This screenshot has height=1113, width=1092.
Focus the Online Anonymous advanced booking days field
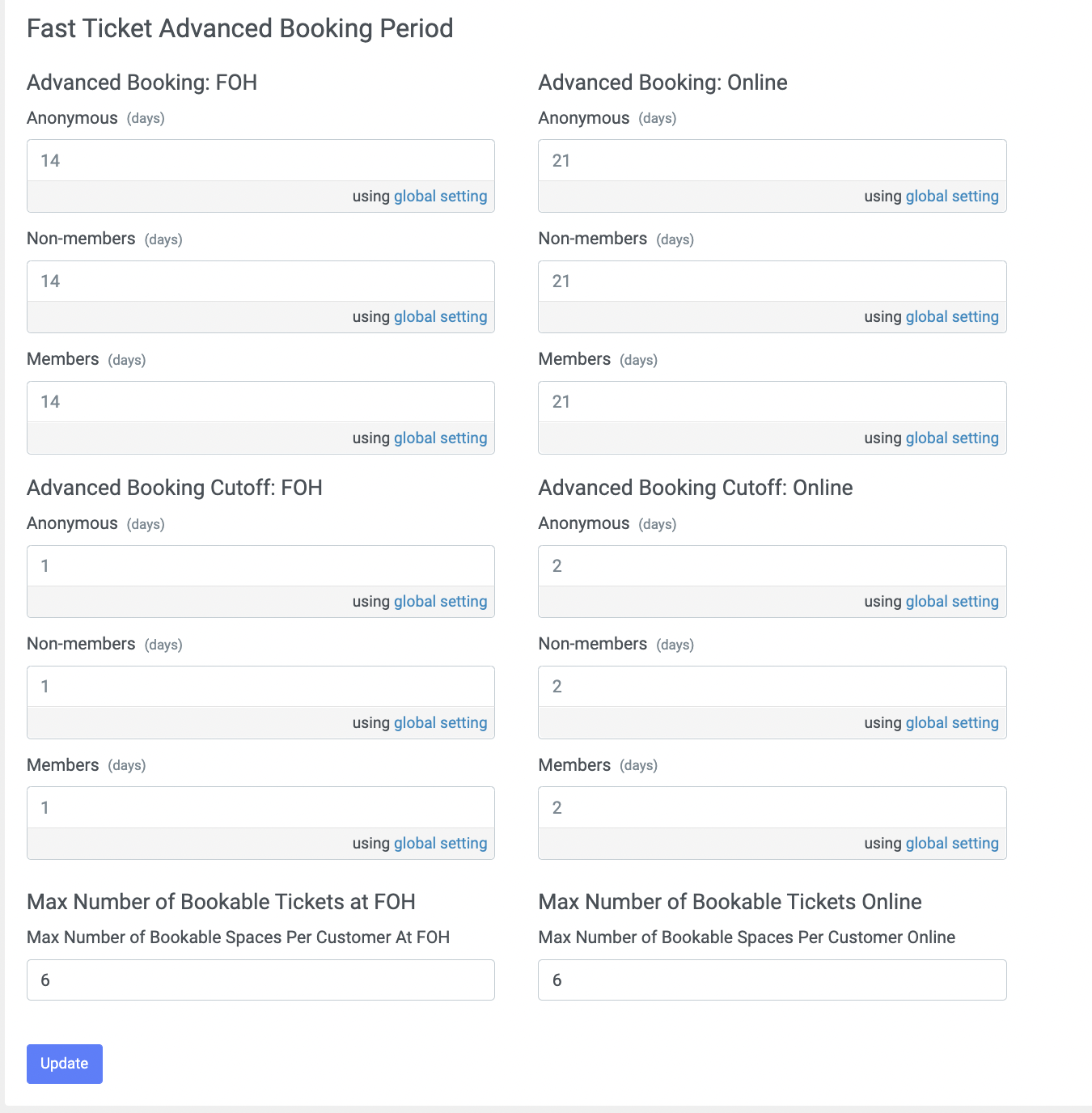pyautogui.click(x=772, y=160)
